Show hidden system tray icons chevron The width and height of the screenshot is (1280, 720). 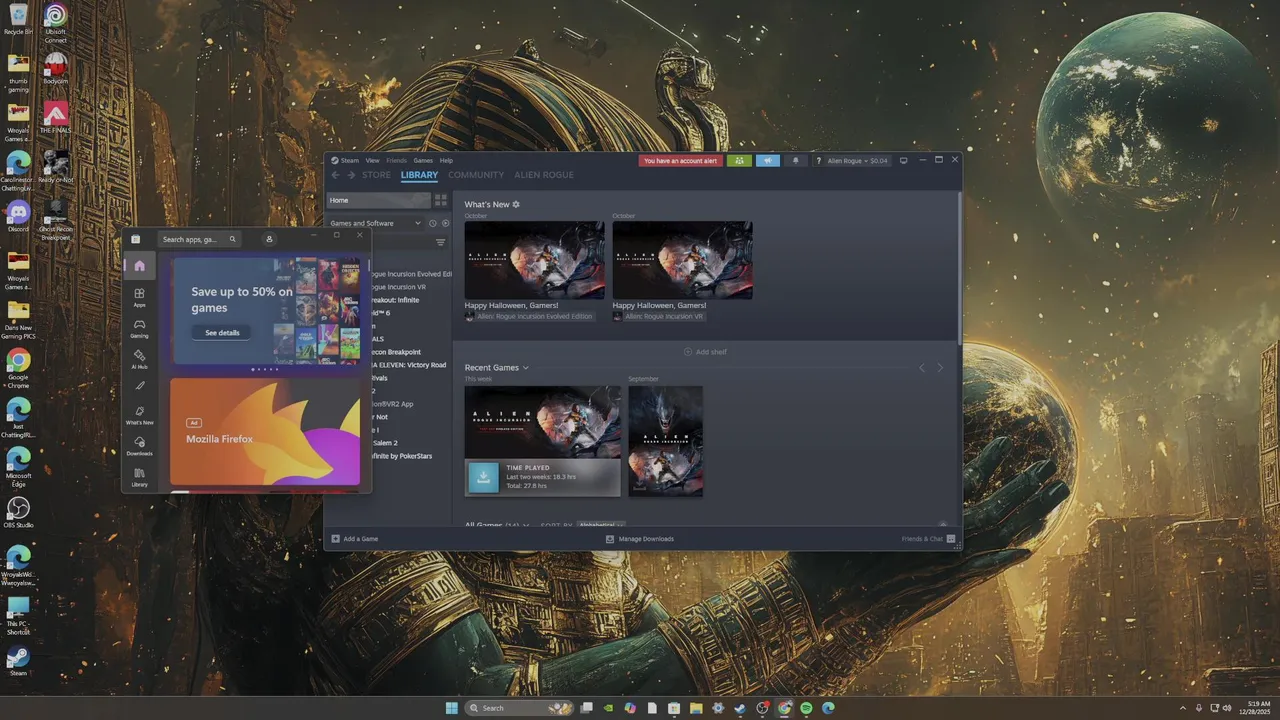1183,708
